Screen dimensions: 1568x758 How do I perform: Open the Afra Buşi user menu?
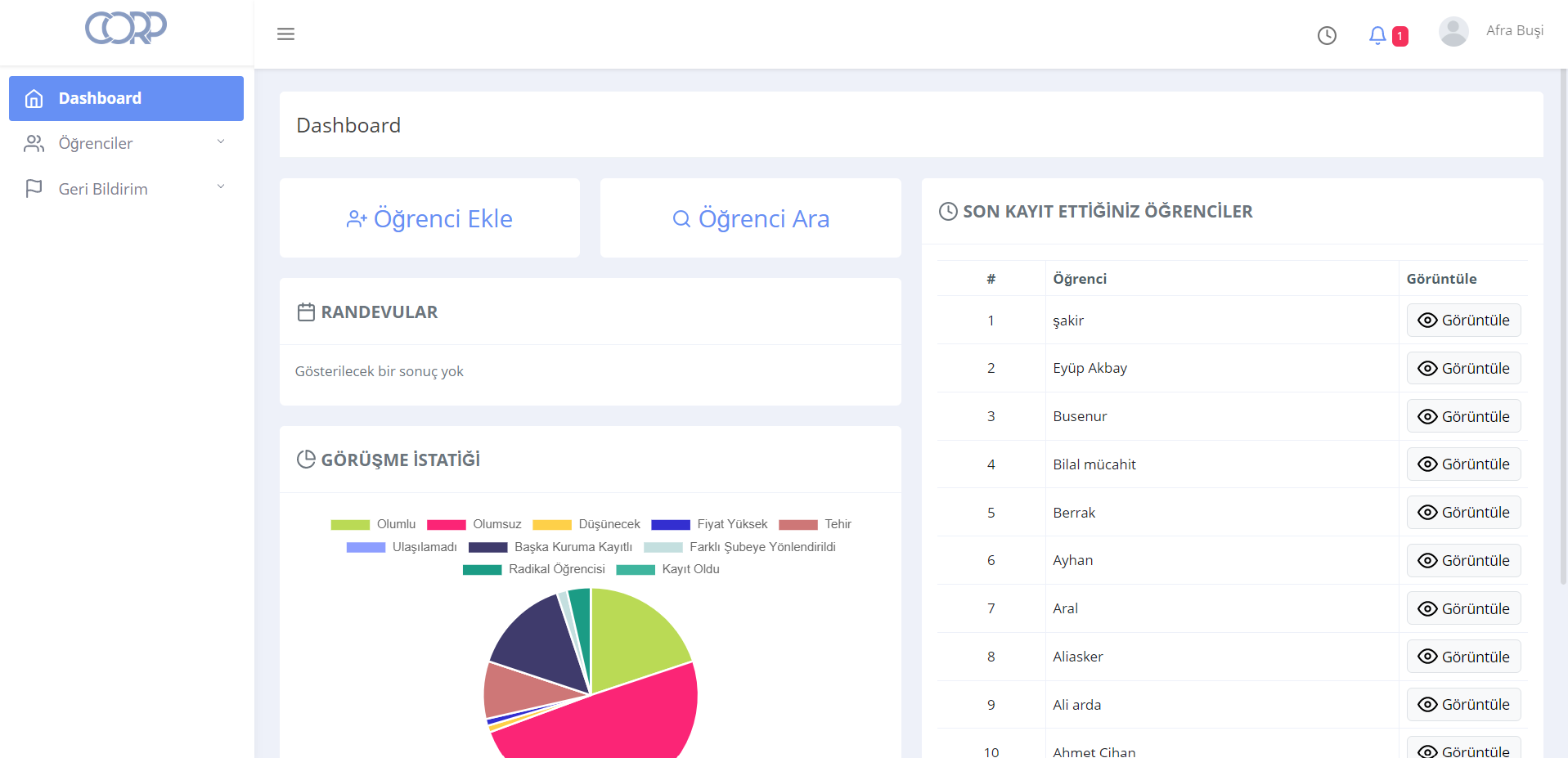[1514, 31]
